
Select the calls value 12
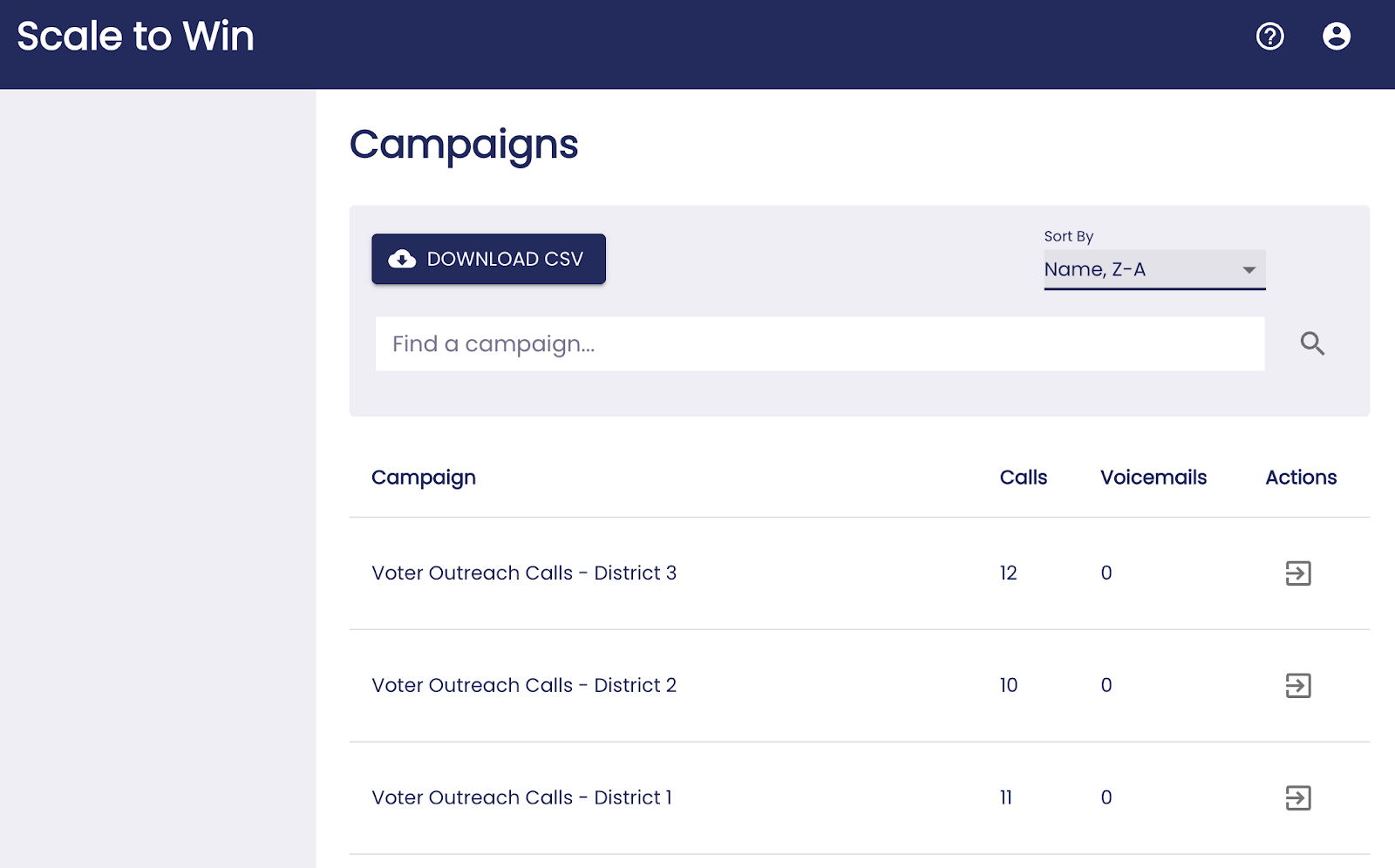pos(1009,573)
